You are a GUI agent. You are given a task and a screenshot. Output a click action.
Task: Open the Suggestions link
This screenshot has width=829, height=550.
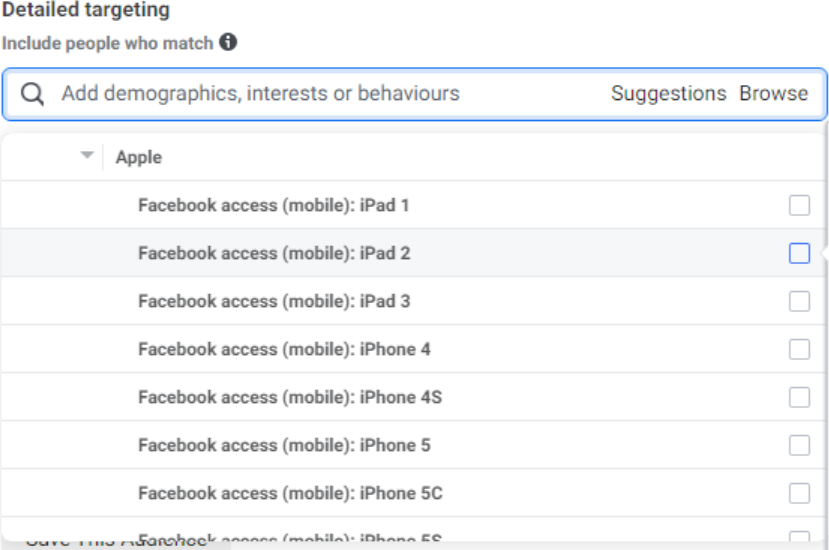[668, 94]
